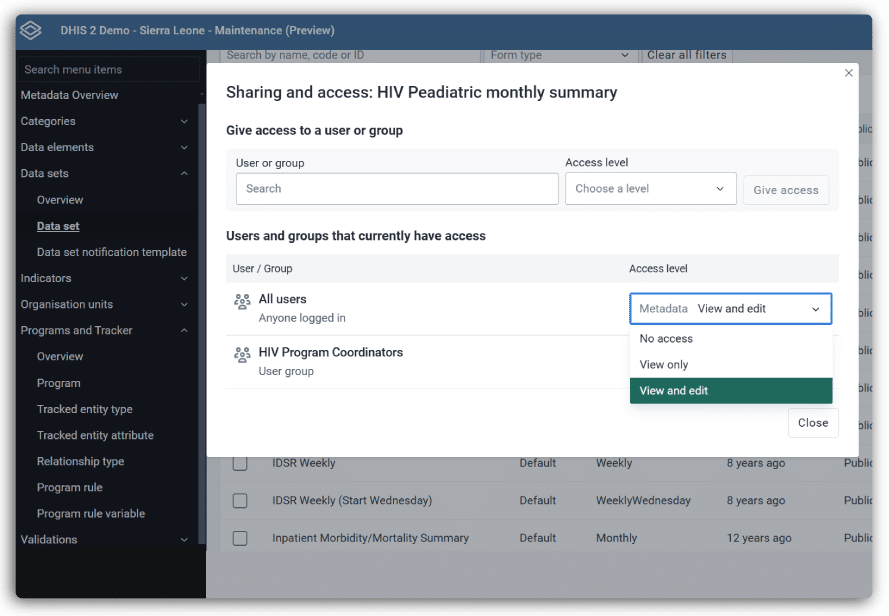Expand the Data elements menu section
889x616 pixels.
[184, 147]
